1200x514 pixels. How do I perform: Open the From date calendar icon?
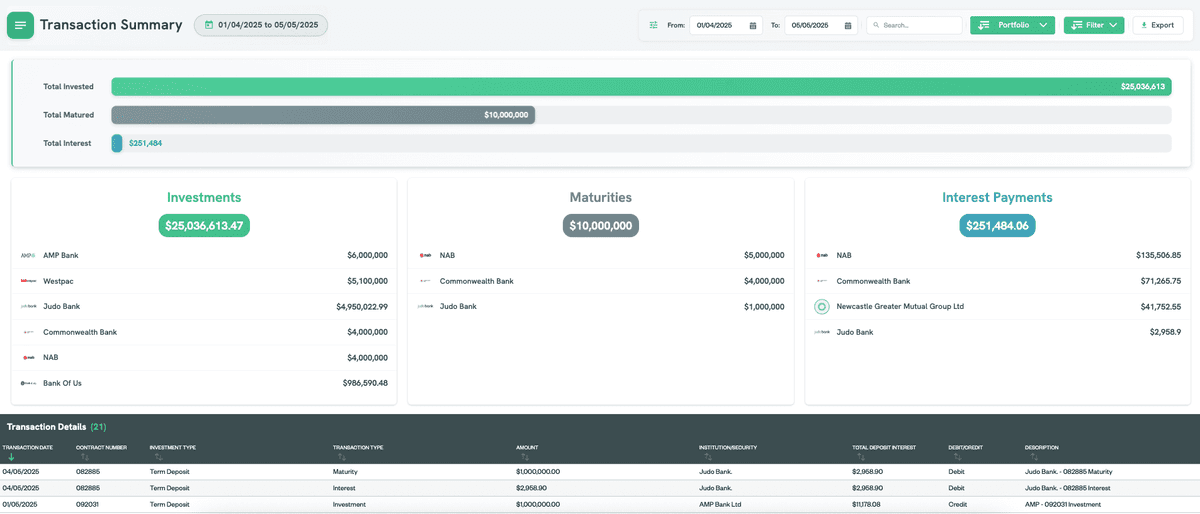[x=753, y=25]
